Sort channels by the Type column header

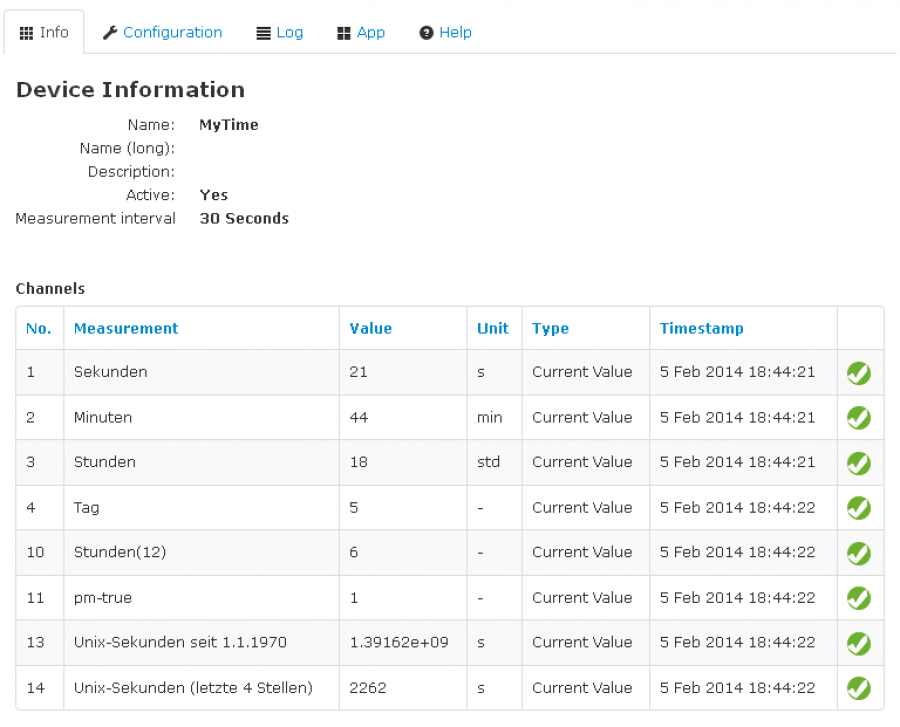click(x=550, y=328)
